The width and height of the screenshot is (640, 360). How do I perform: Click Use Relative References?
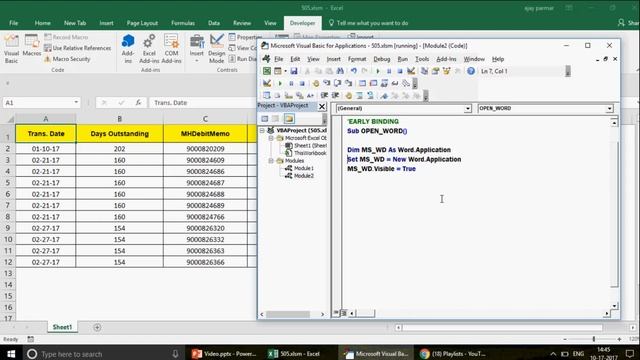click(78, 48)
